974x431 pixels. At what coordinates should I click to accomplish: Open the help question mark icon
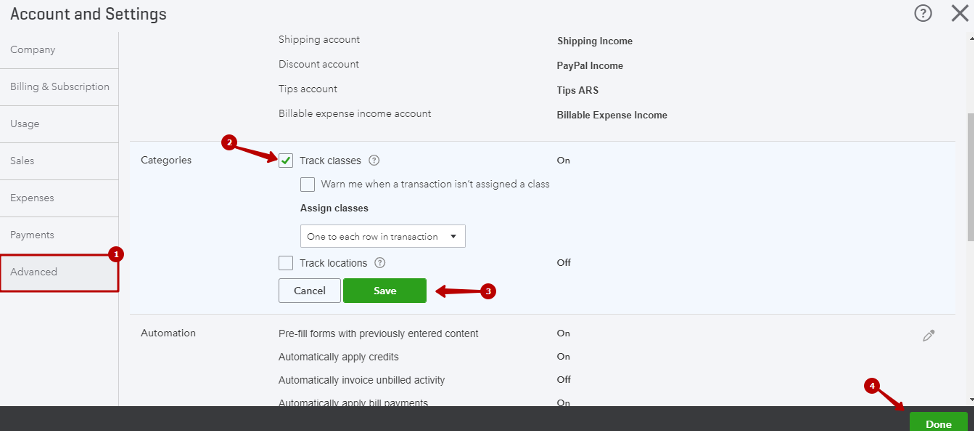tap(923, 13)
